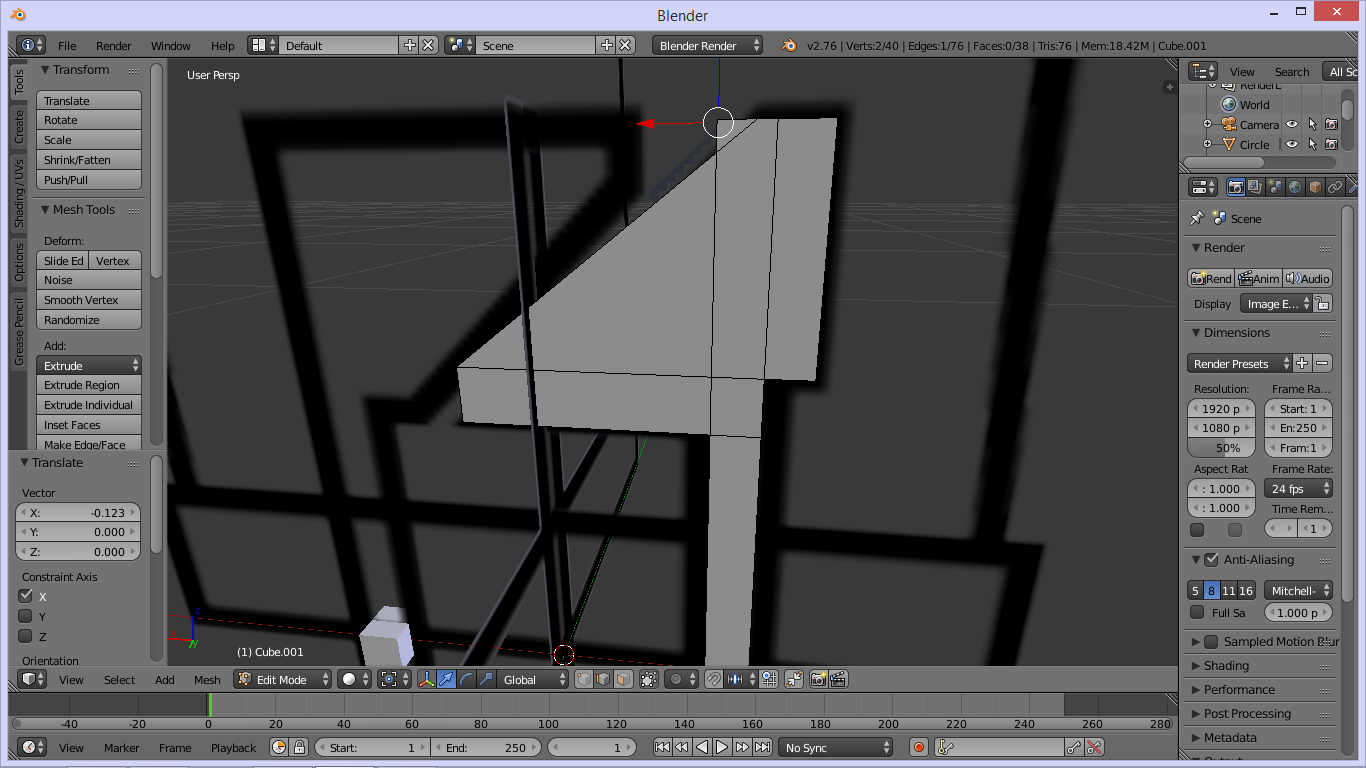Open the Mesh menu in 3D view header
Image resolution: width=1366 pixels, height=768 pixels.
[x=207, y=680]
